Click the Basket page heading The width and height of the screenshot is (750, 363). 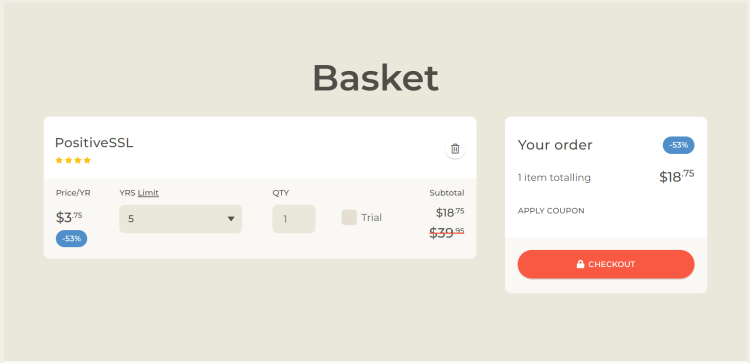click(375, 78)
